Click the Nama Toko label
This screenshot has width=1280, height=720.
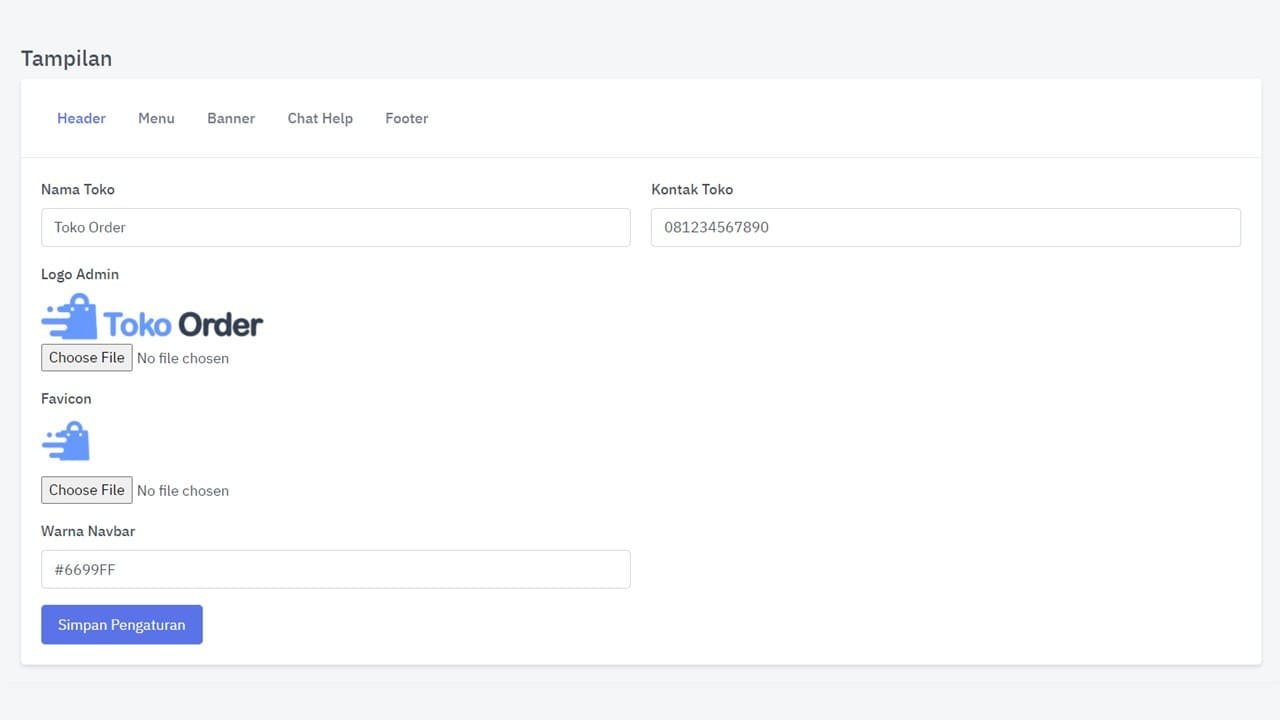click(78, 189)
